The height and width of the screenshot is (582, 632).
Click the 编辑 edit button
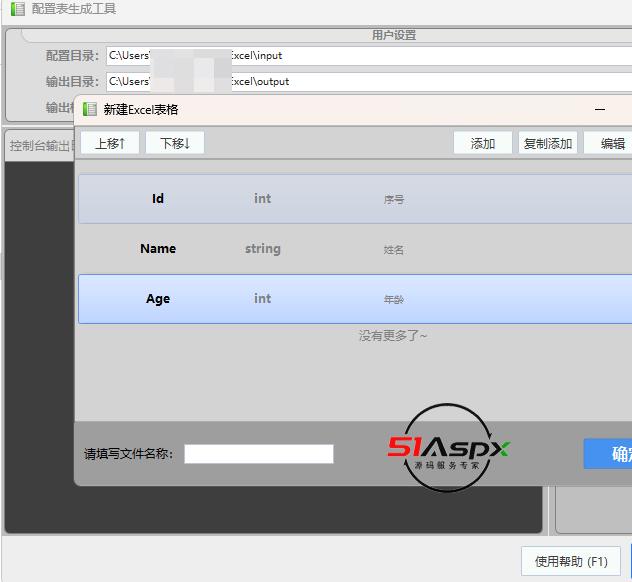click(x=608, y=143)
